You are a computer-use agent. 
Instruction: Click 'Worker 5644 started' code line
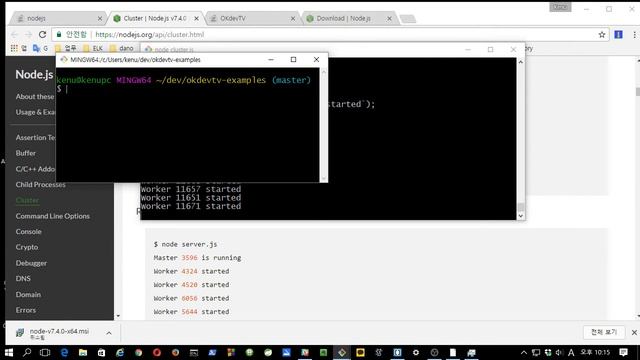[191, 311]
